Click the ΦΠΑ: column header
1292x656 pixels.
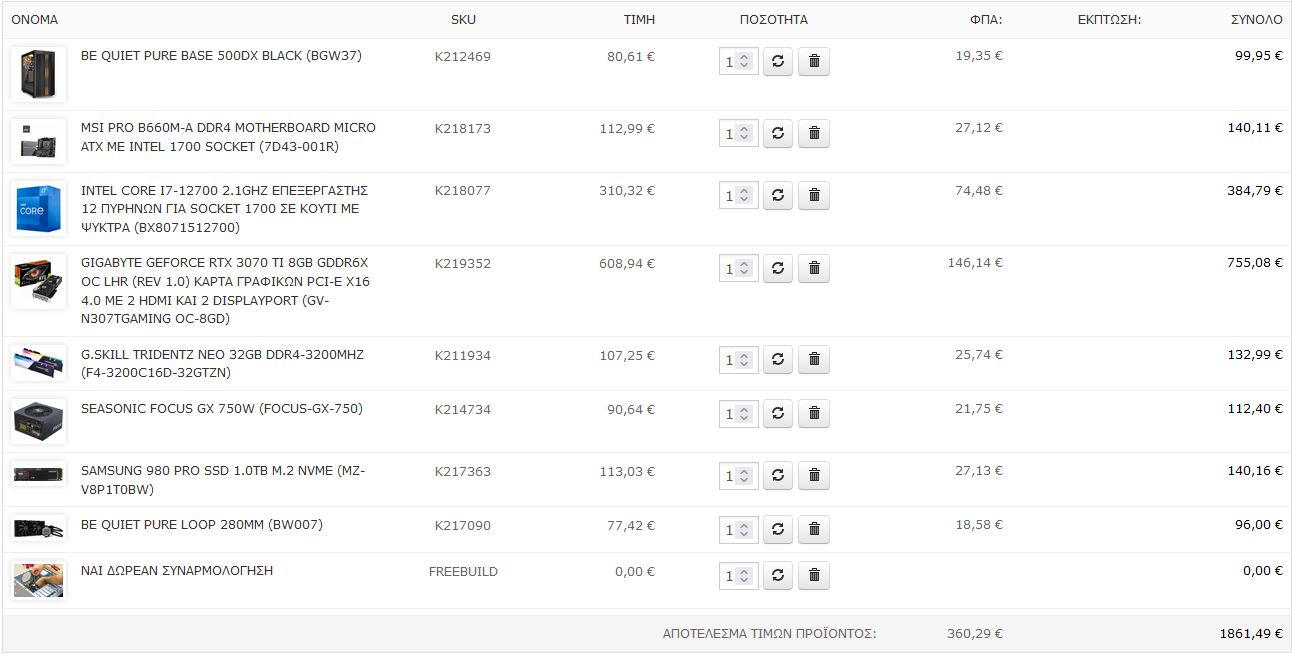tap(986, 20)
